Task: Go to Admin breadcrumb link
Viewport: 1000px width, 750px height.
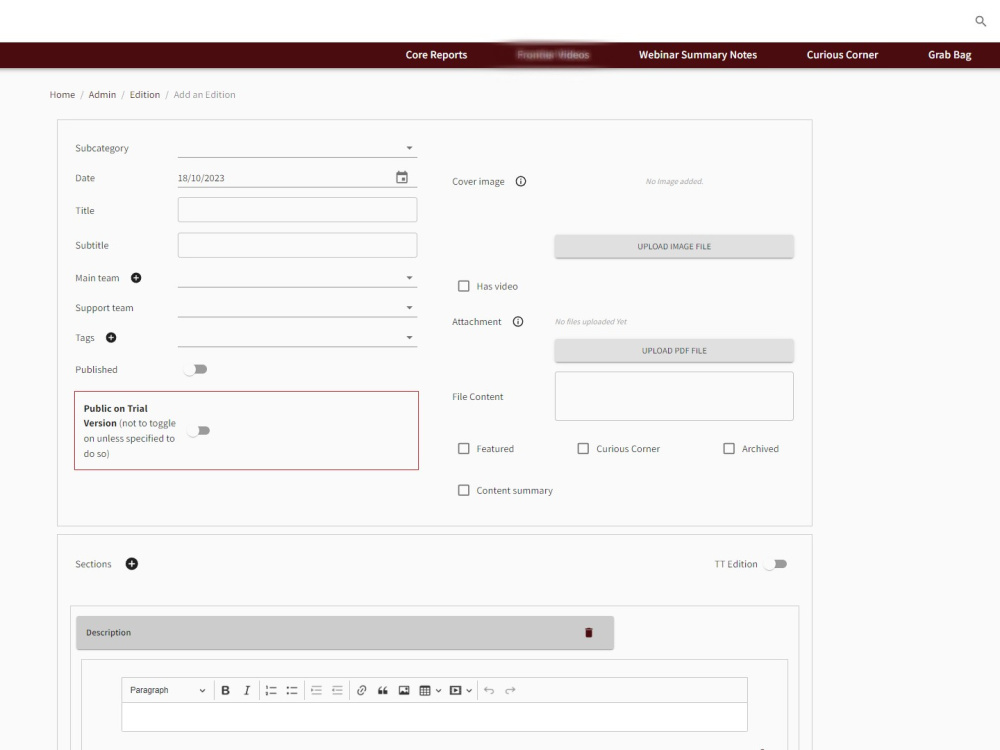Action: click(102, 94)
